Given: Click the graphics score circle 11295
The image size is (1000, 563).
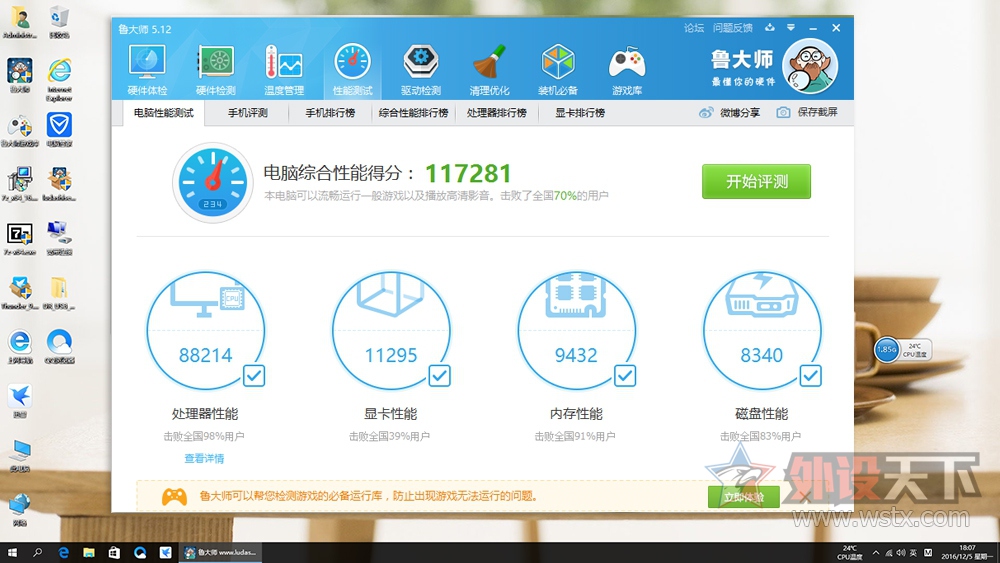Looking at the screenshot, I should pyautogui.click(x=391, y=331).
